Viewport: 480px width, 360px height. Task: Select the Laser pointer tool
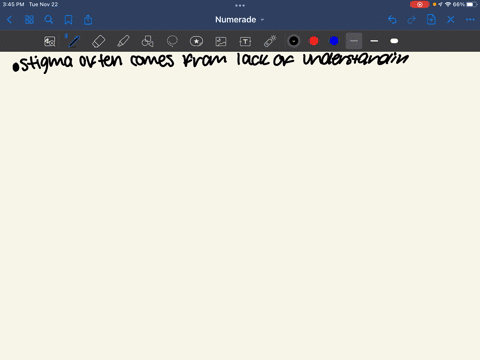[x=270, y=41]
